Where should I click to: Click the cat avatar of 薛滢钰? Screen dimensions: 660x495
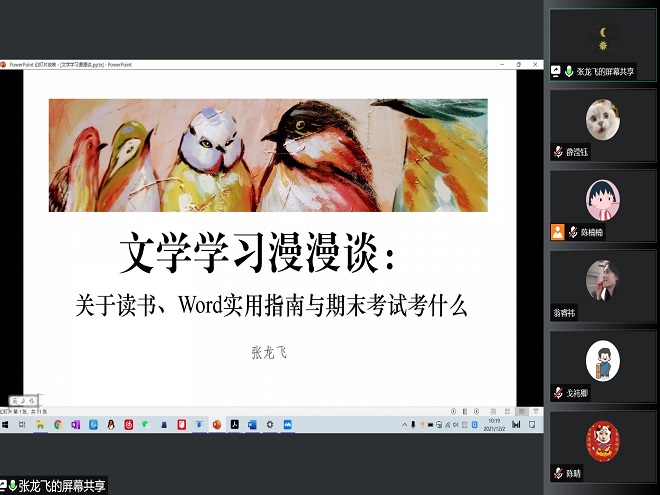(602, 119)
